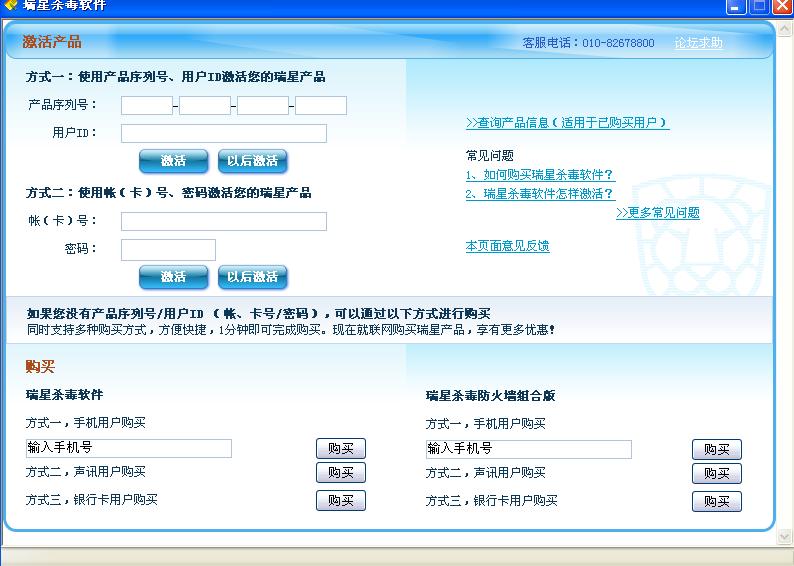Screen dimensions: 794x566
Task: Click the Rising antivirus title bar icon
Action: 10,5
